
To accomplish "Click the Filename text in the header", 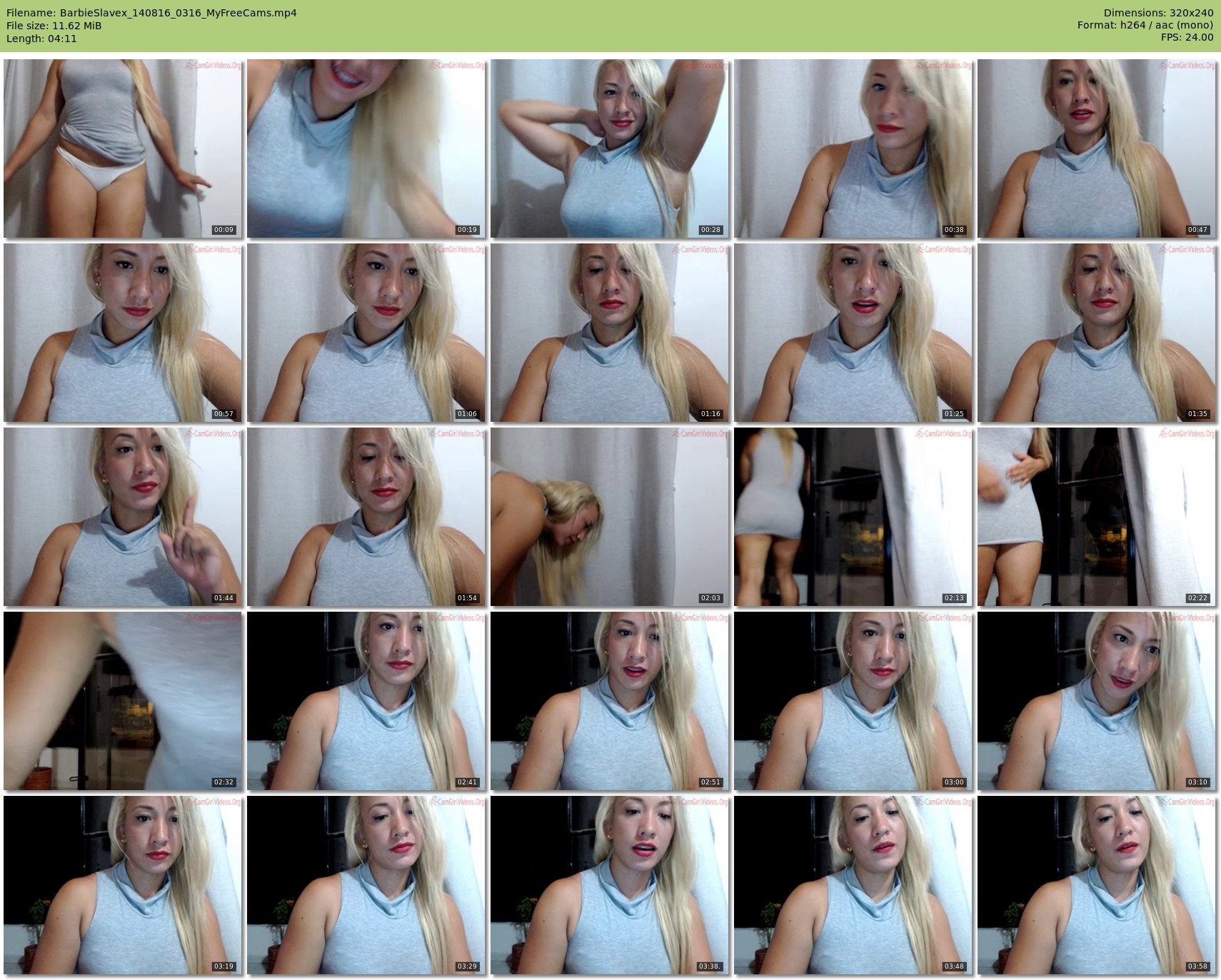I will pos(151,13).
